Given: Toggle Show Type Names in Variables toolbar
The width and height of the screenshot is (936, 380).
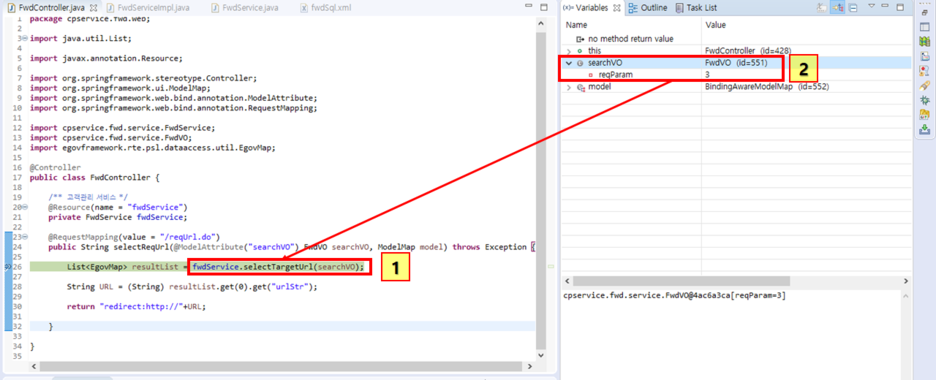Looking at the screenshot, I should [x=823, y=8].
